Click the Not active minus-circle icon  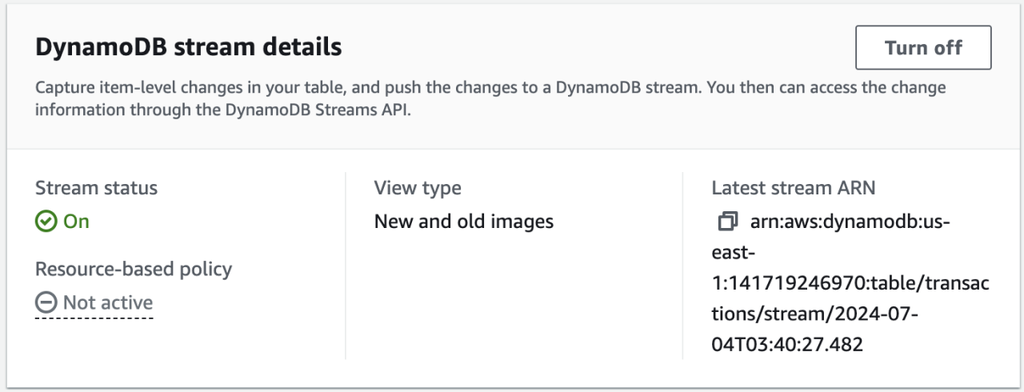coord(46,302)
